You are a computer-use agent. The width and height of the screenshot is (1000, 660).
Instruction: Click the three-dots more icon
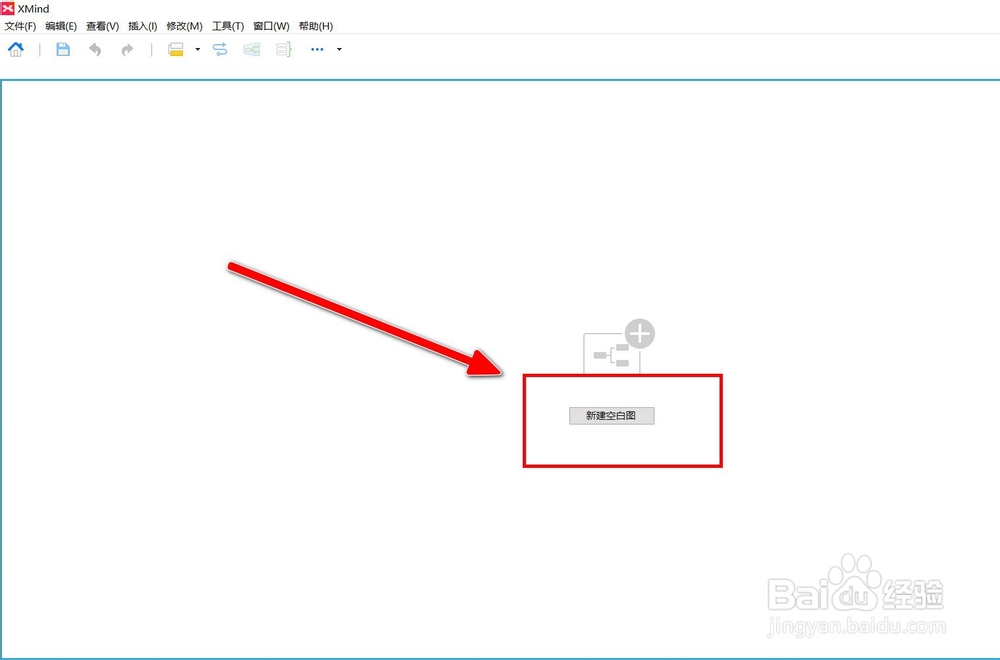pyautogui.click(x=317, y=49)
